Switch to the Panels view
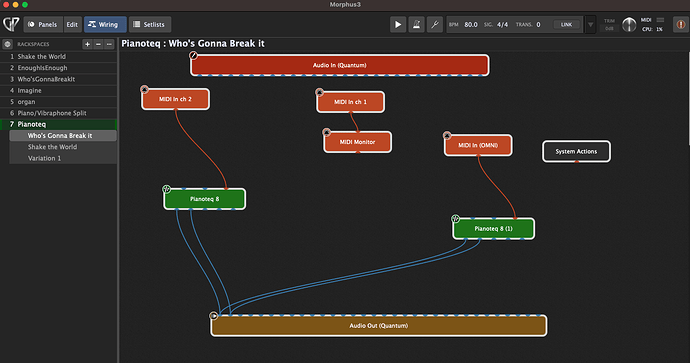The image size is (690, 363). coord(43,25)
